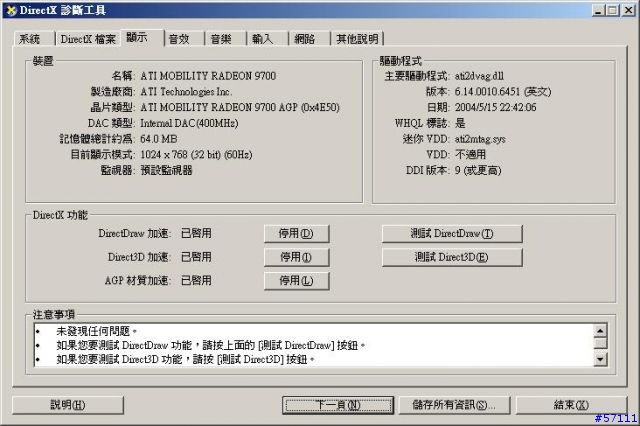Screen dimensions: 640x426
Task: Click manufacturer ATI Technologies Inc.
Action: (186, 92)
